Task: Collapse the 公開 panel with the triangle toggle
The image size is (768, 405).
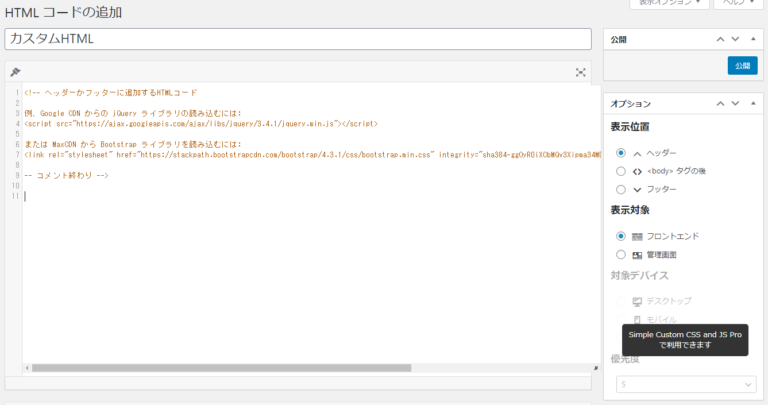Action: click(x=753, y=39)
